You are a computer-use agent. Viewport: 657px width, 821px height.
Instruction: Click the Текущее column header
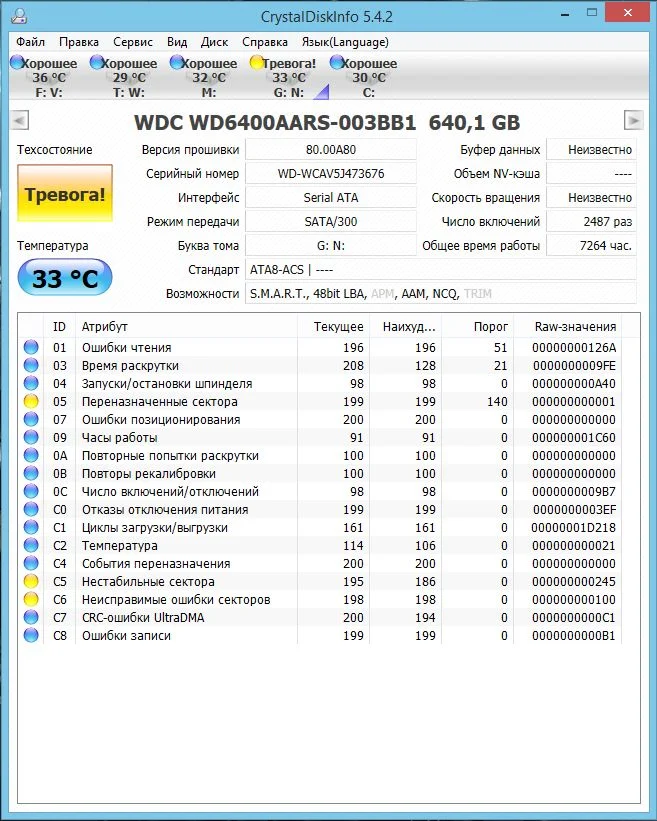(333, 326)
